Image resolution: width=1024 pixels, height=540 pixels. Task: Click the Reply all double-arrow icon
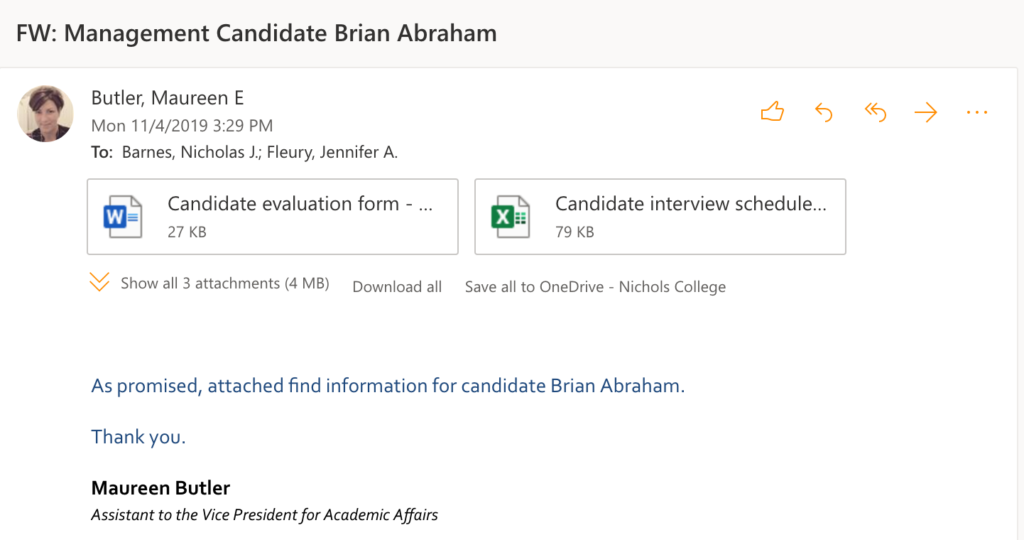pos(875,113)
